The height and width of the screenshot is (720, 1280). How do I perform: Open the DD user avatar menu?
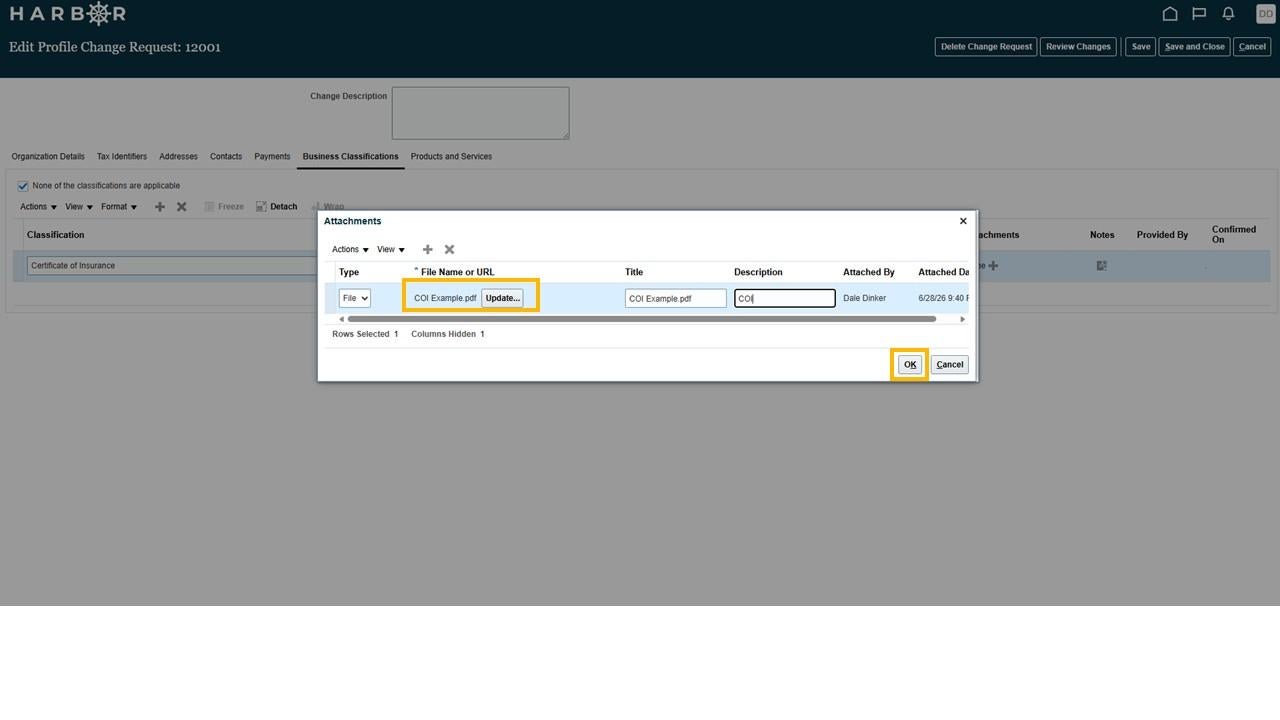(x=1266, y=14)
